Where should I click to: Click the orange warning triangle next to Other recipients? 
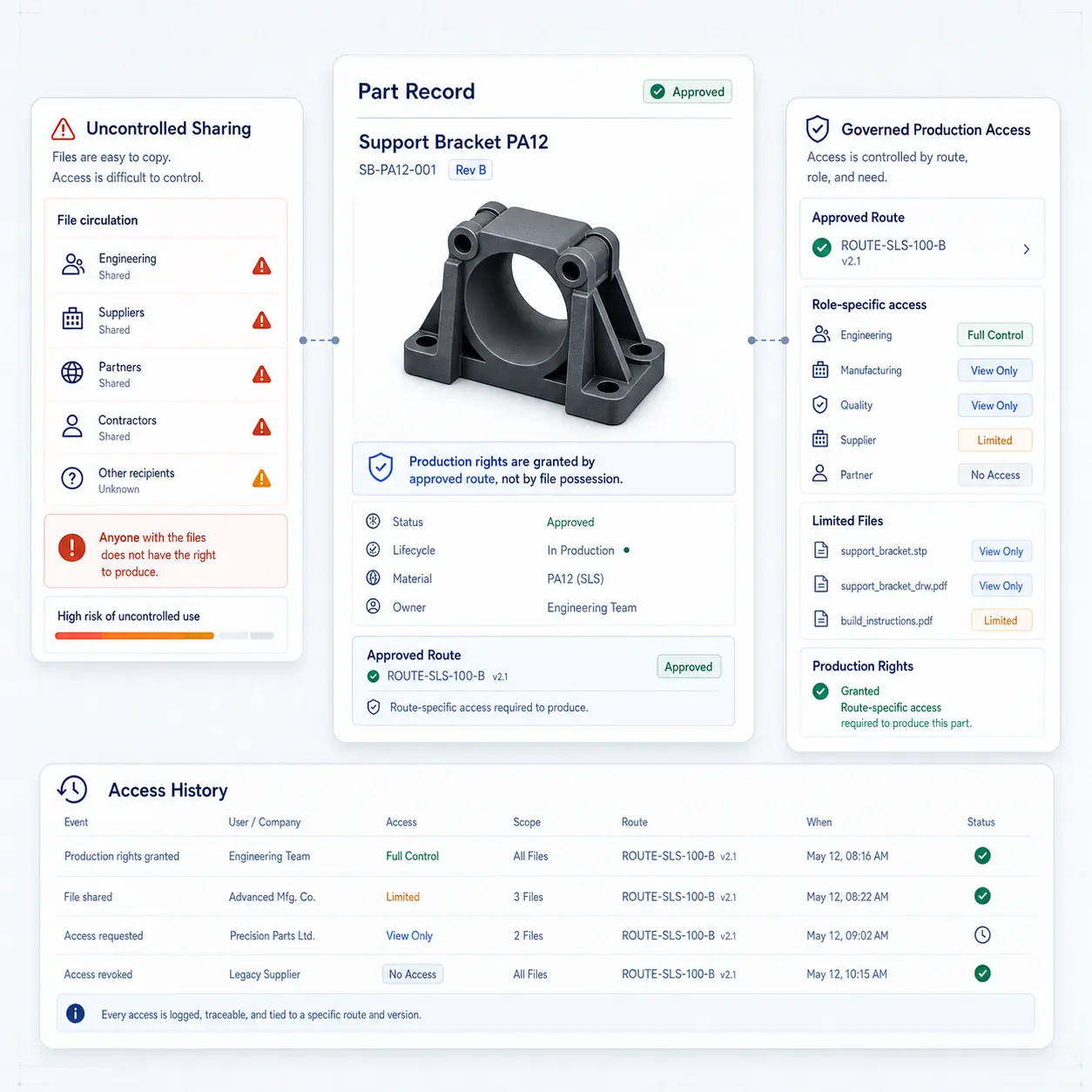[261, 478]
